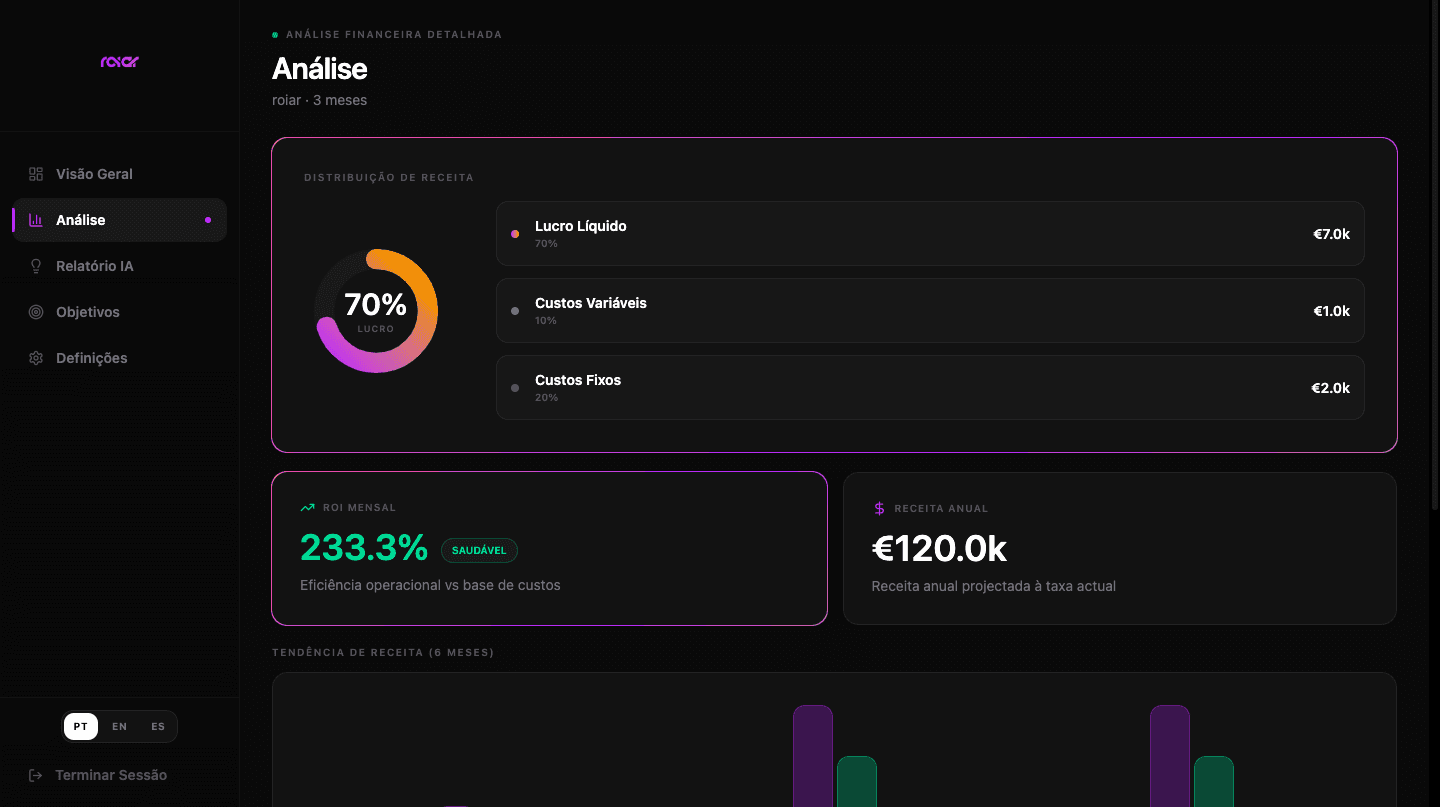Click the Receita Anual dollar icon
The width and height of the screenshot is (1440, 807).
[880, 508]
